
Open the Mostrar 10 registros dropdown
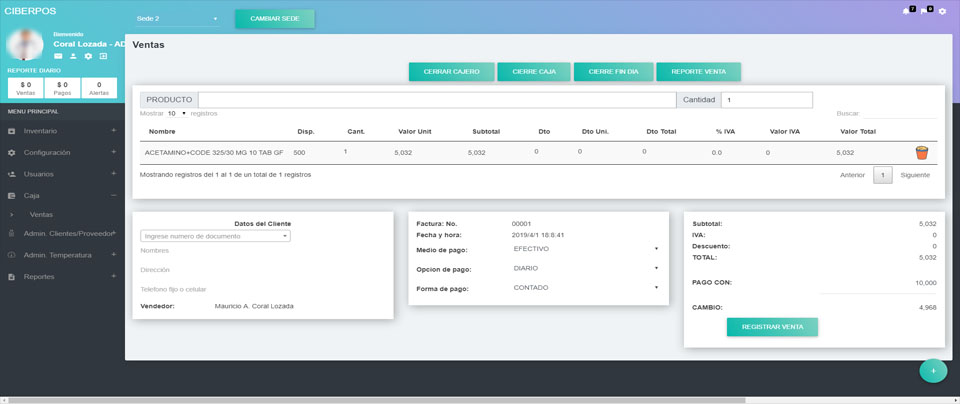pos(176,113)
